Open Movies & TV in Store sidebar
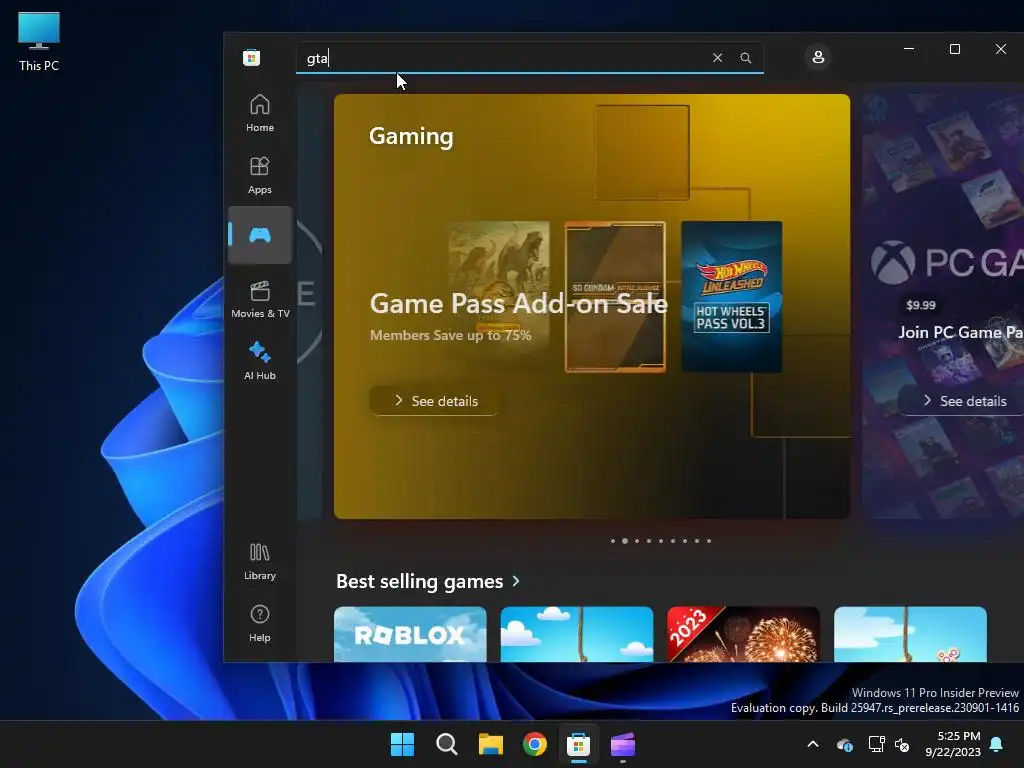 (x=259, y=299)
